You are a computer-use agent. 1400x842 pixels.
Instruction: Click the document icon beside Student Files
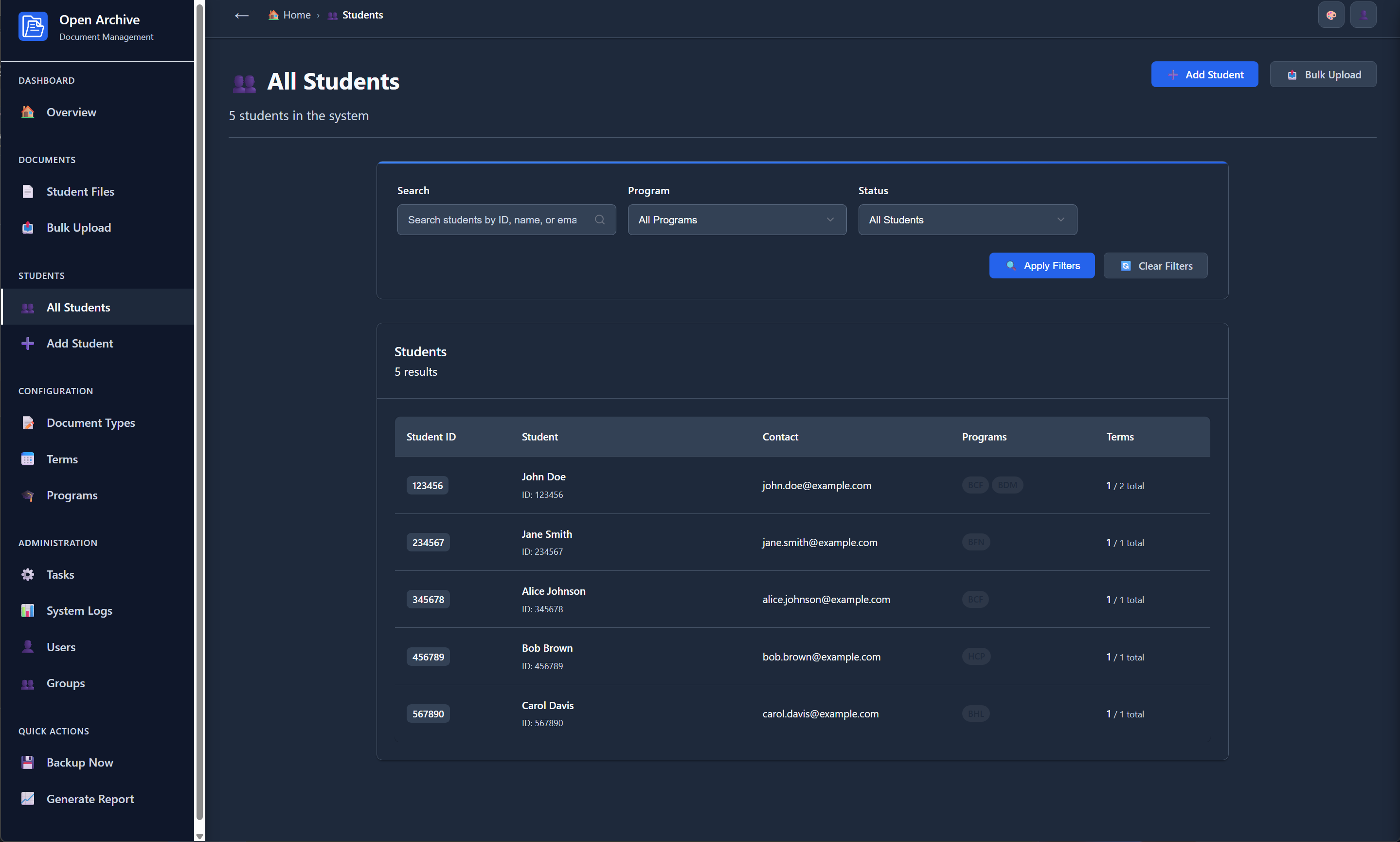(27, 192)
